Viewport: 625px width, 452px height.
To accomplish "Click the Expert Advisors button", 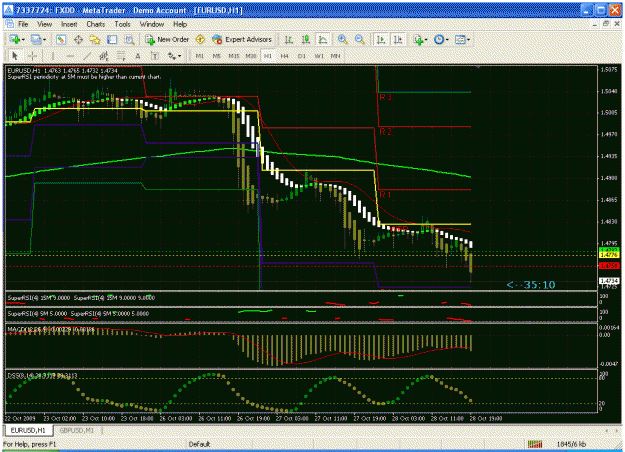I will 242,39.
